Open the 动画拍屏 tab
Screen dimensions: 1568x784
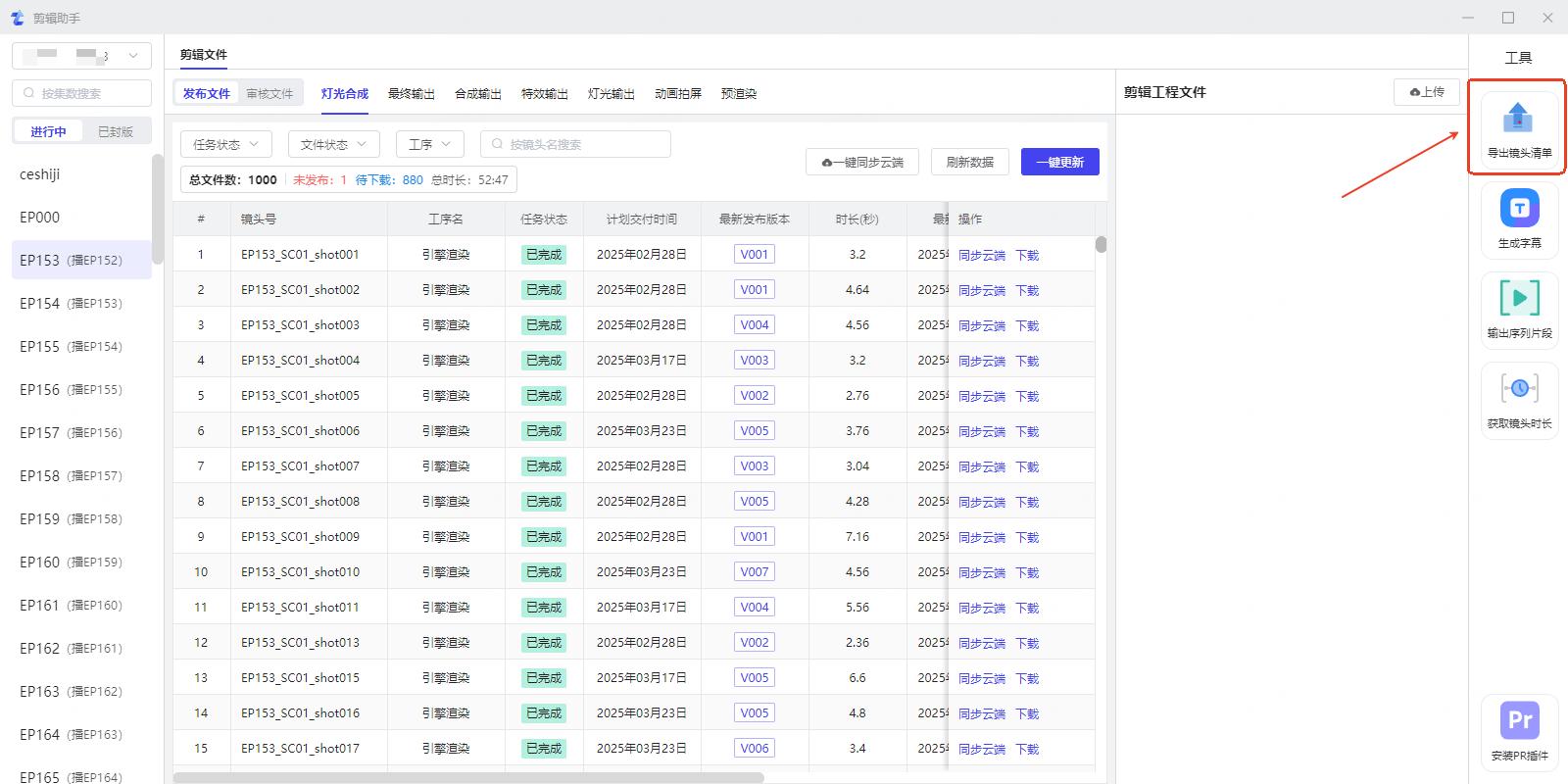click(678, 94)
